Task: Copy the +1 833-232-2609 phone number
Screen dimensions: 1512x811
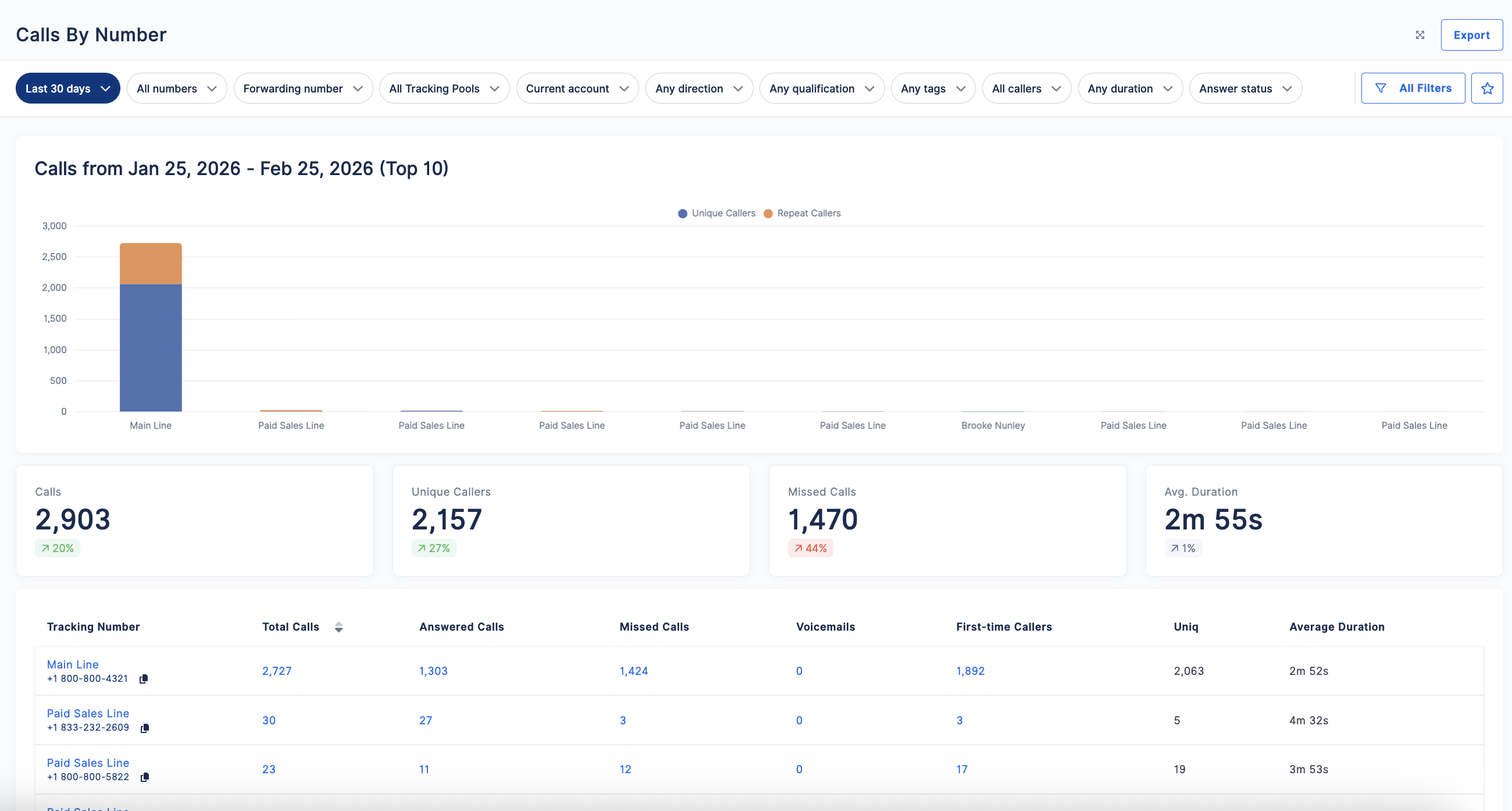Action: 144,728
